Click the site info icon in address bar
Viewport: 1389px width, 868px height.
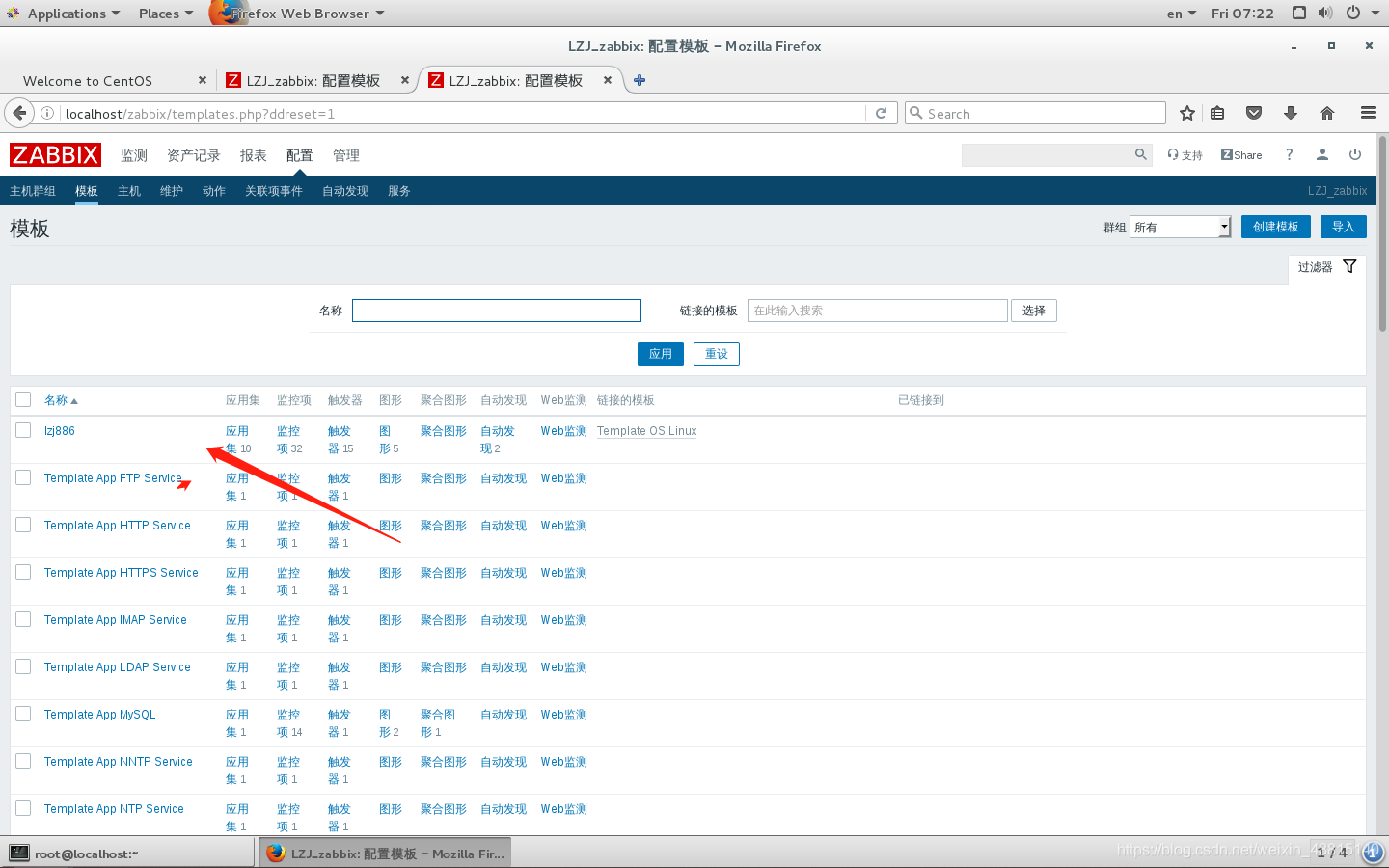46,114
